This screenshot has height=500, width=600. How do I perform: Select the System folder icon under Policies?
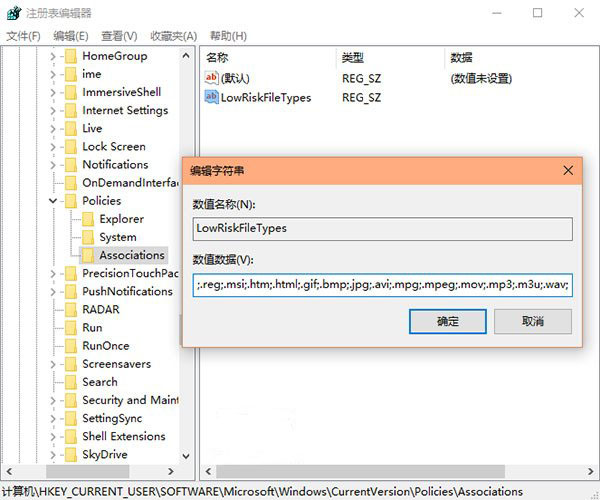click(x=87, y=237)
